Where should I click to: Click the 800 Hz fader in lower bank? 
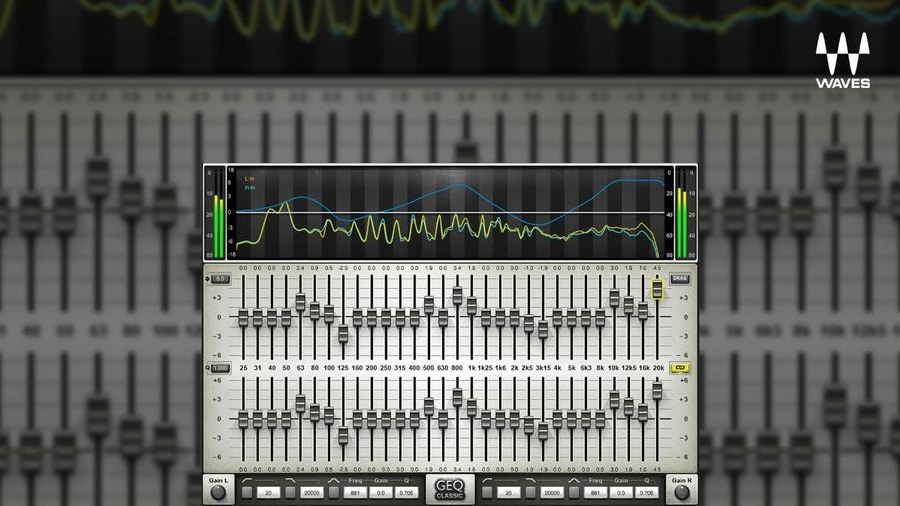point(457,398)
